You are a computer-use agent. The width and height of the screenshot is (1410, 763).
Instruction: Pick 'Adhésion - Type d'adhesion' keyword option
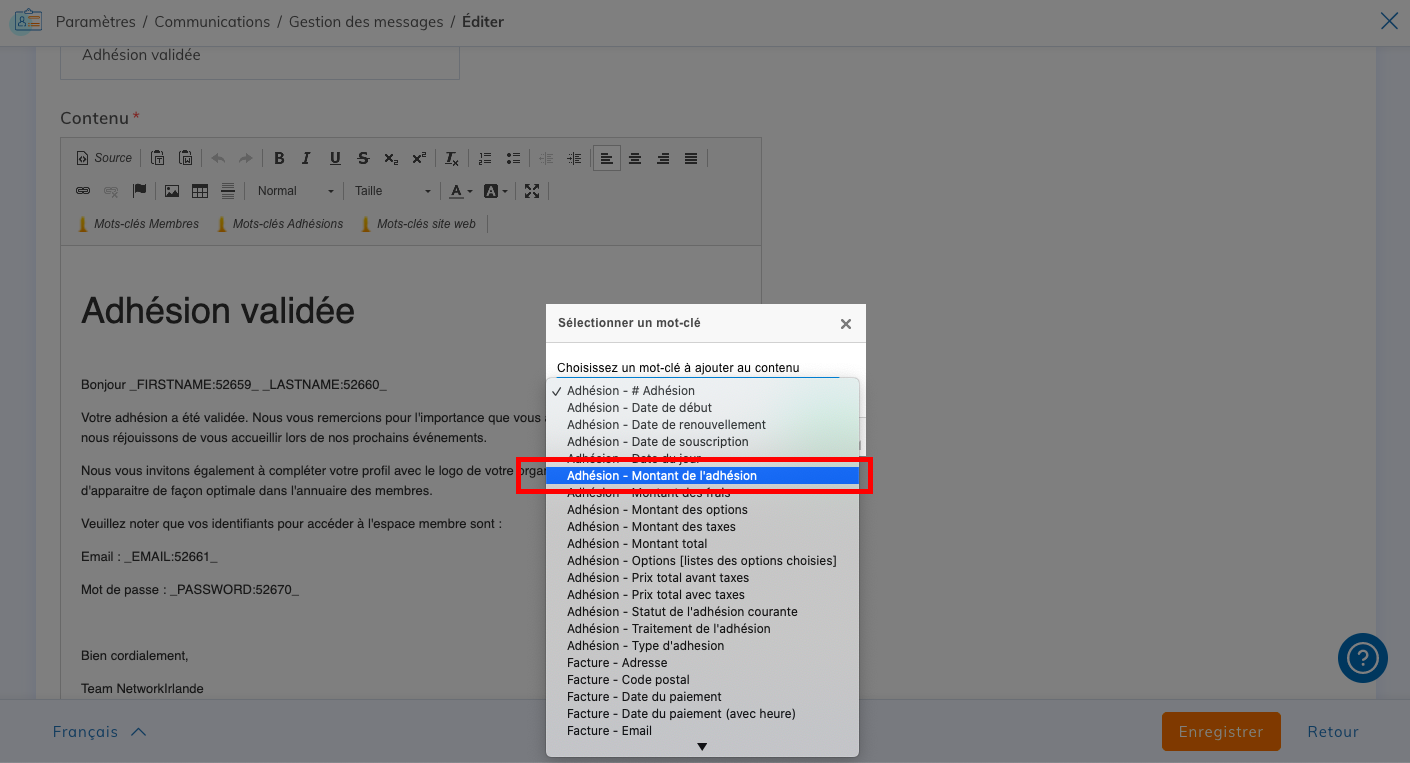tap(645, 646)
